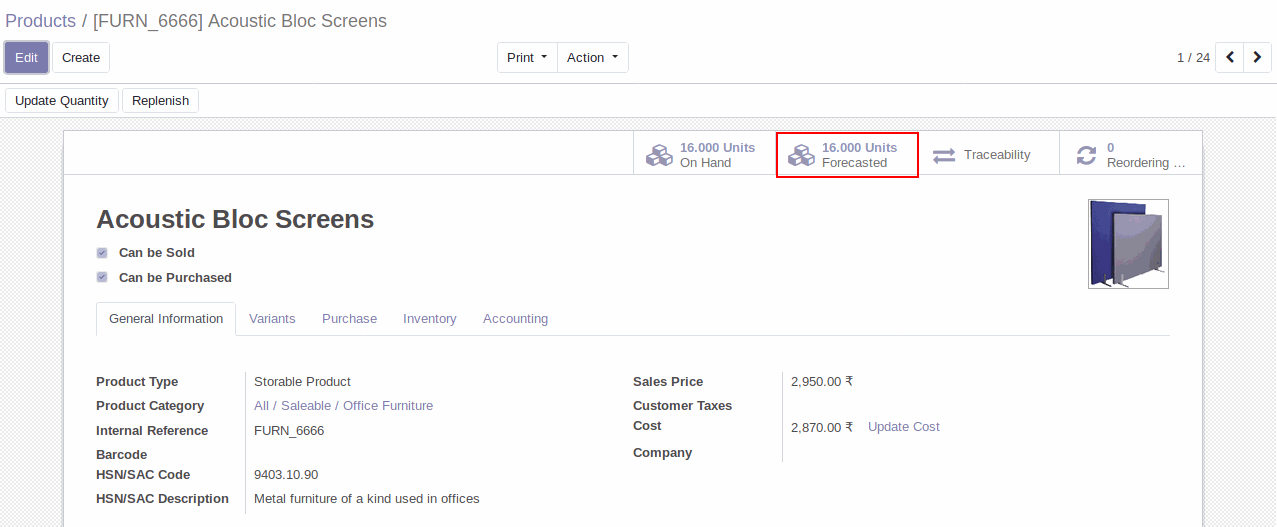Expand the Action dropdown
This screenshot has height=527, width=1277.
(x=592, y=57)
